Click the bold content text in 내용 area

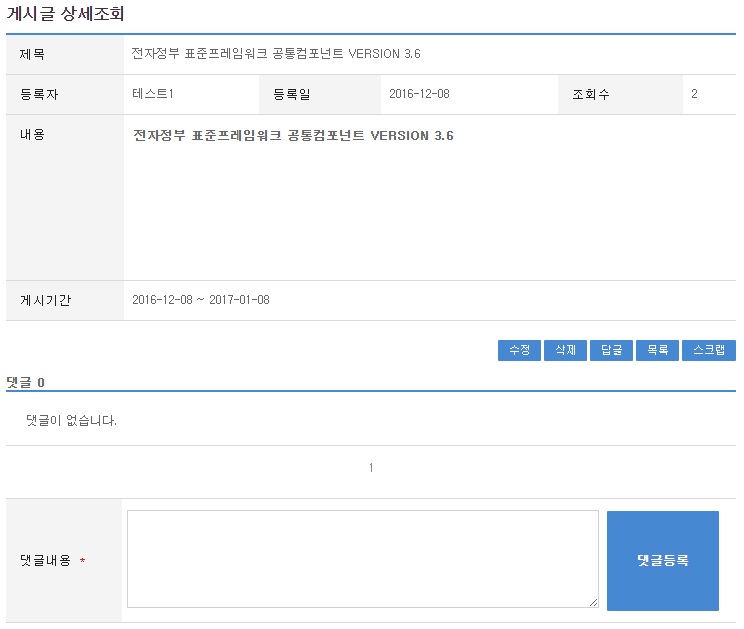click(293, 135)
